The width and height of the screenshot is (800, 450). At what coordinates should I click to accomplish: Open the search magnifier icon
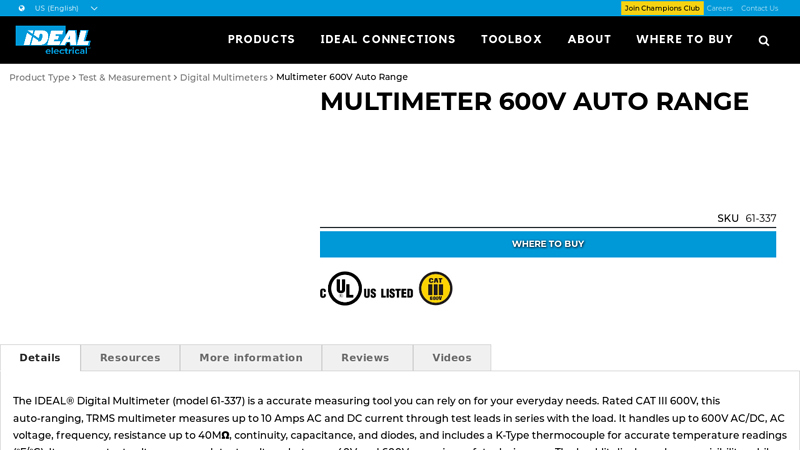[x=764, y=41]
